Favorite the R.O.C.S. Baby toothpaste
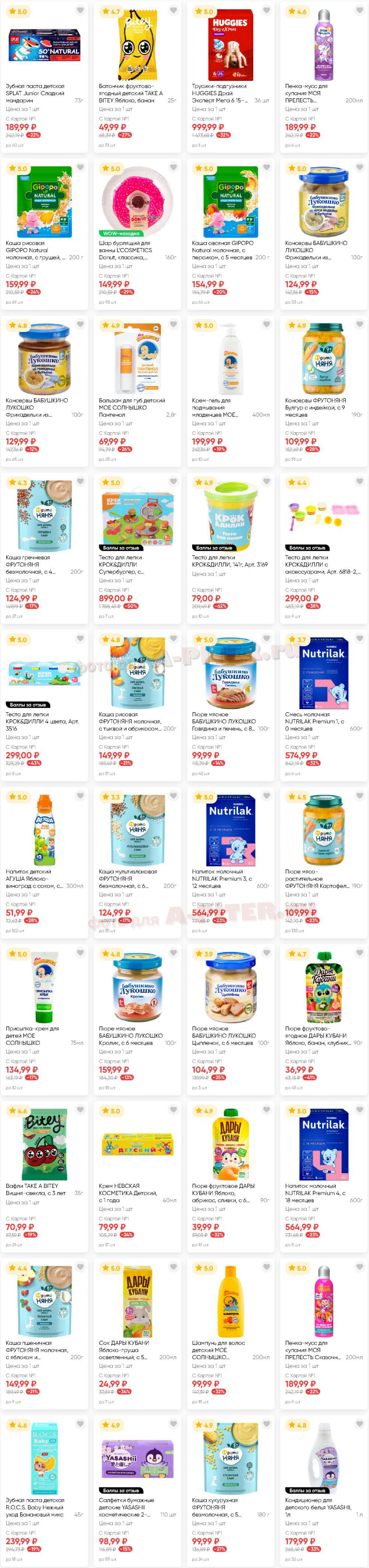Screen dimensions: 369x1568 pyautogui.click(x=80, y=1424)
